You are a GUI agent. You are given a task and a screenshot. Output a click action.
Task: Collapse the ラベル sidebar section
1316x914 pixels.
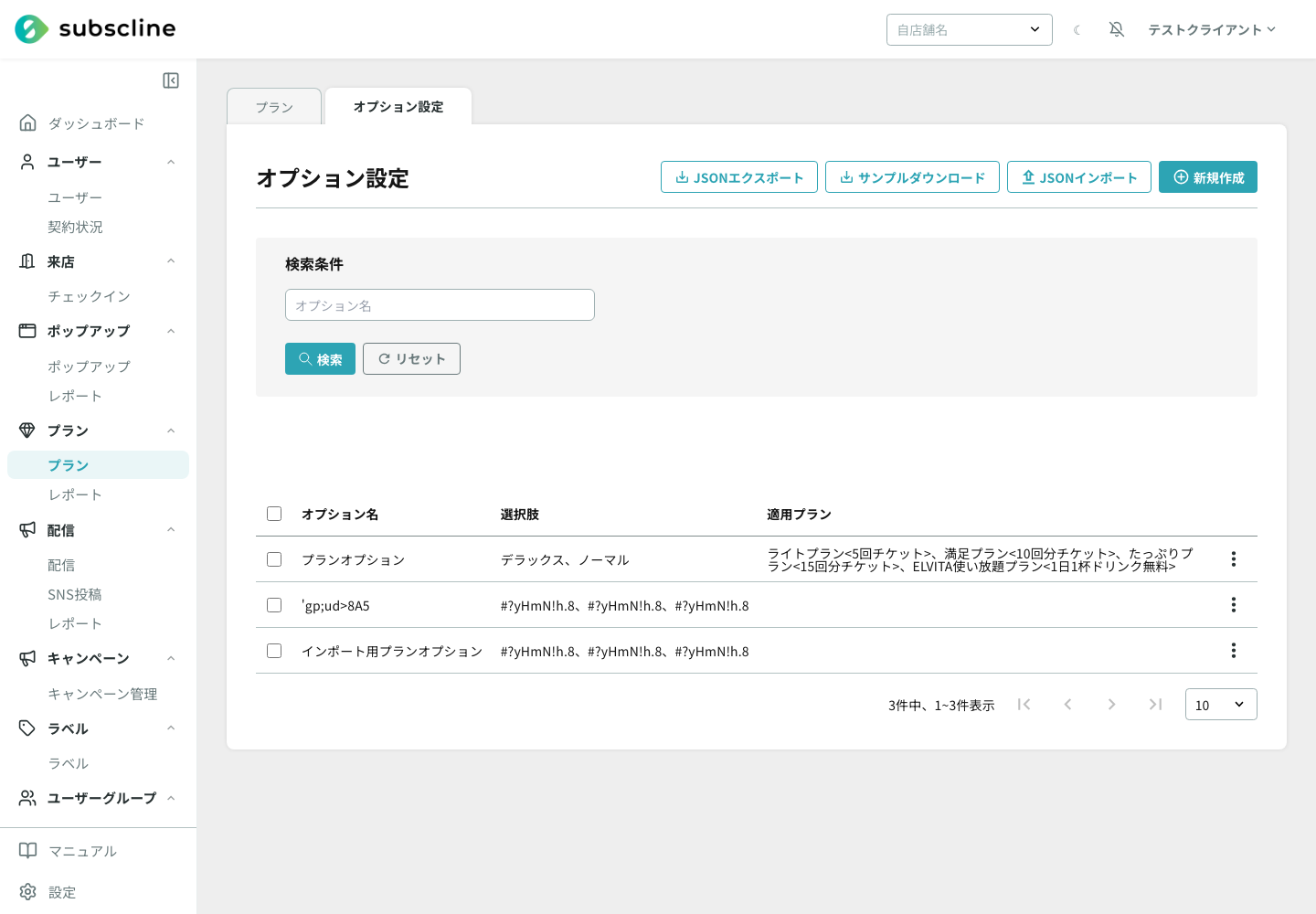point(171,728)
